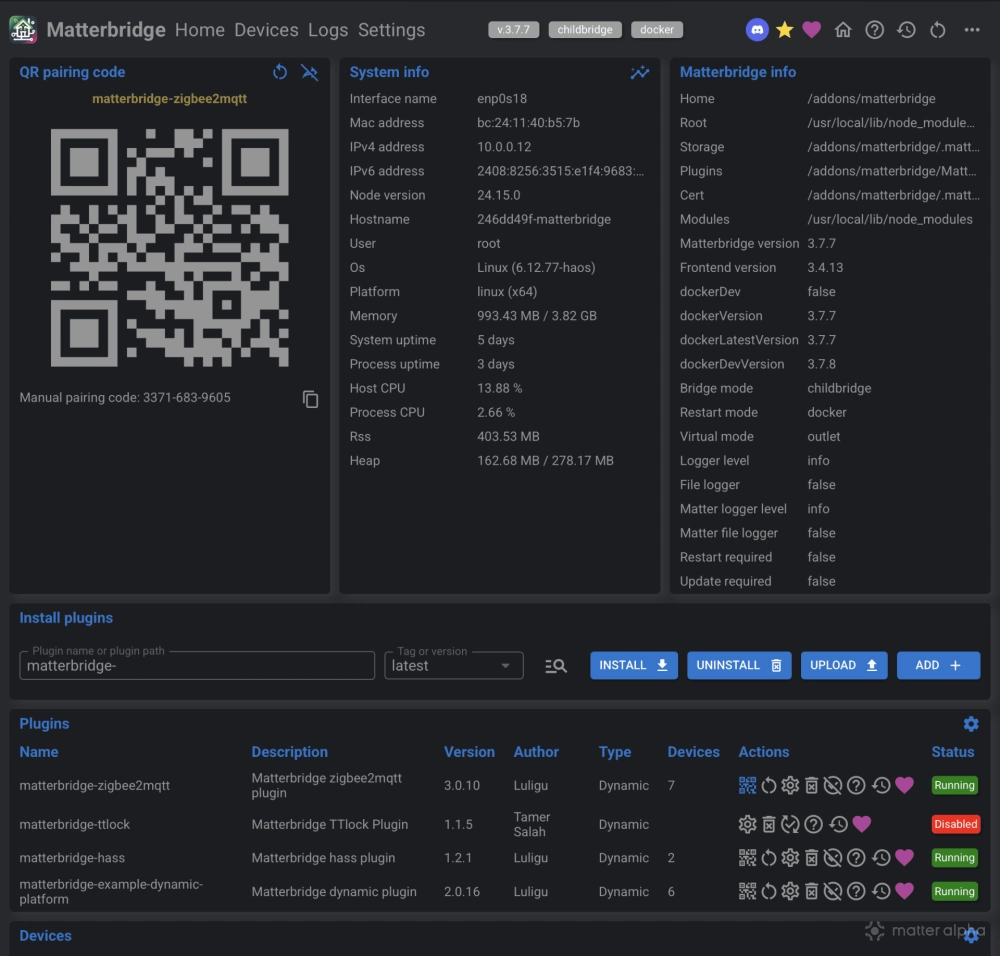Restart the matterbridge-hass plugin
Image resolution: width=1000 pixels, height=956 pixels.
(768, 858)
